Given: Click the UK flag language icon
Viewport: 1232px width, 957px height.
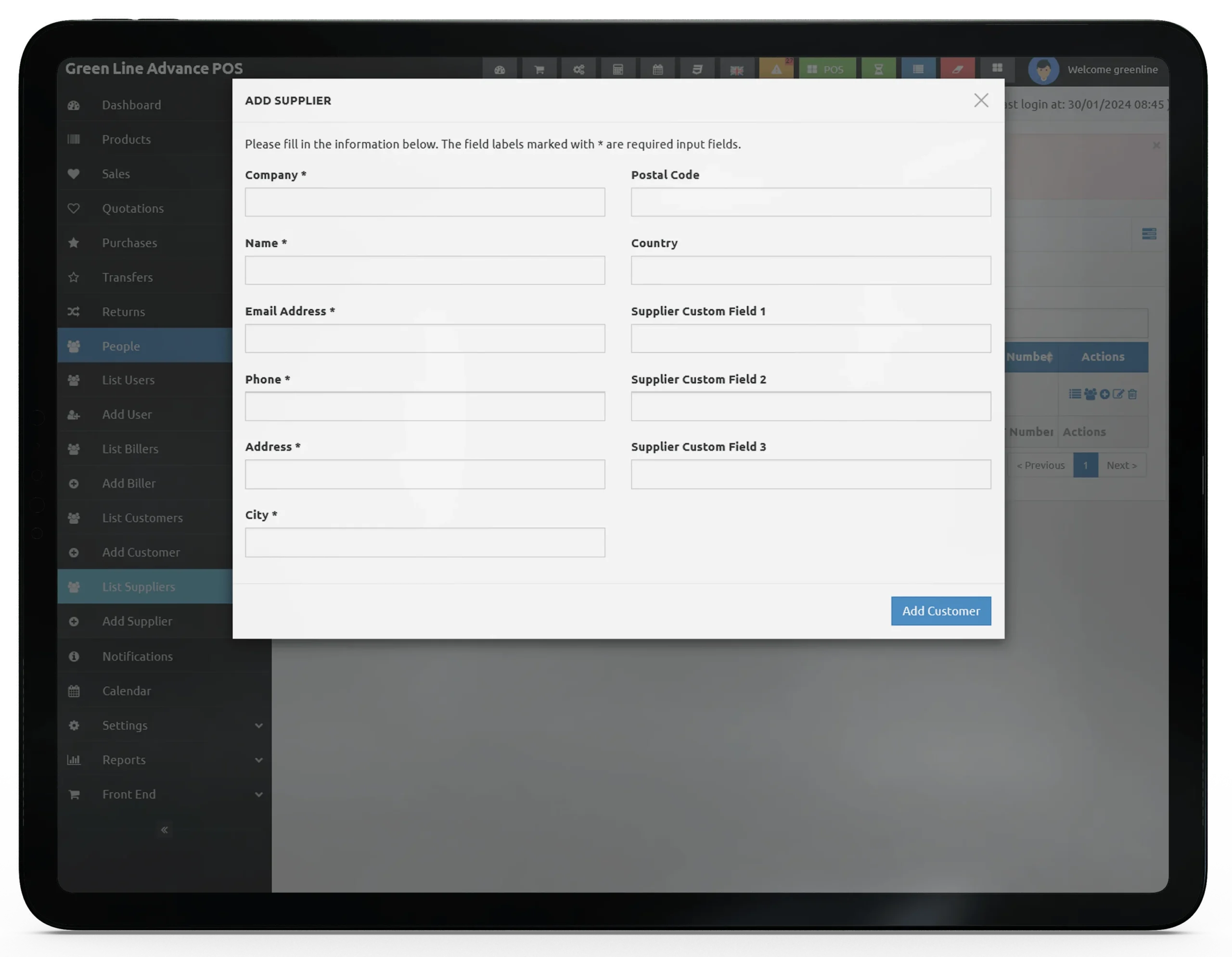Looking at the screenshot, I should [736, 70].
